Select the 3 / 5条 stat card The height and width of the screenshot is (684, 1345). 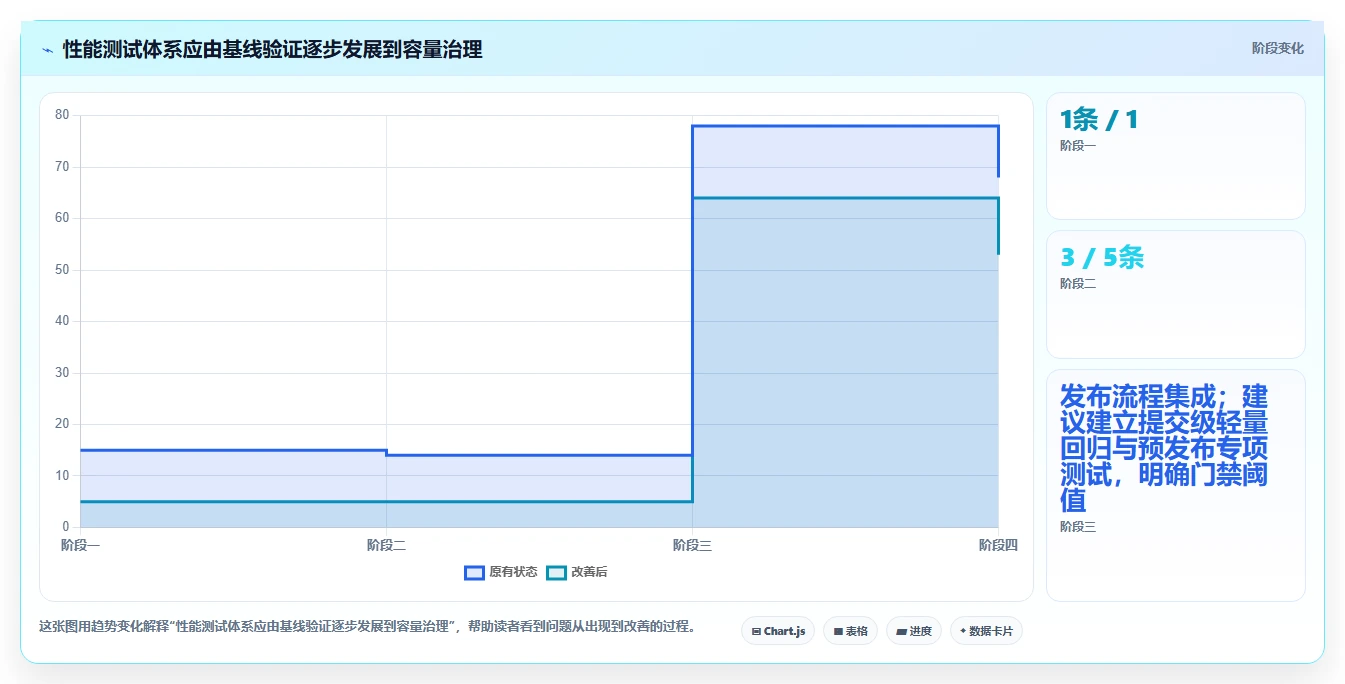(1176, 294)
